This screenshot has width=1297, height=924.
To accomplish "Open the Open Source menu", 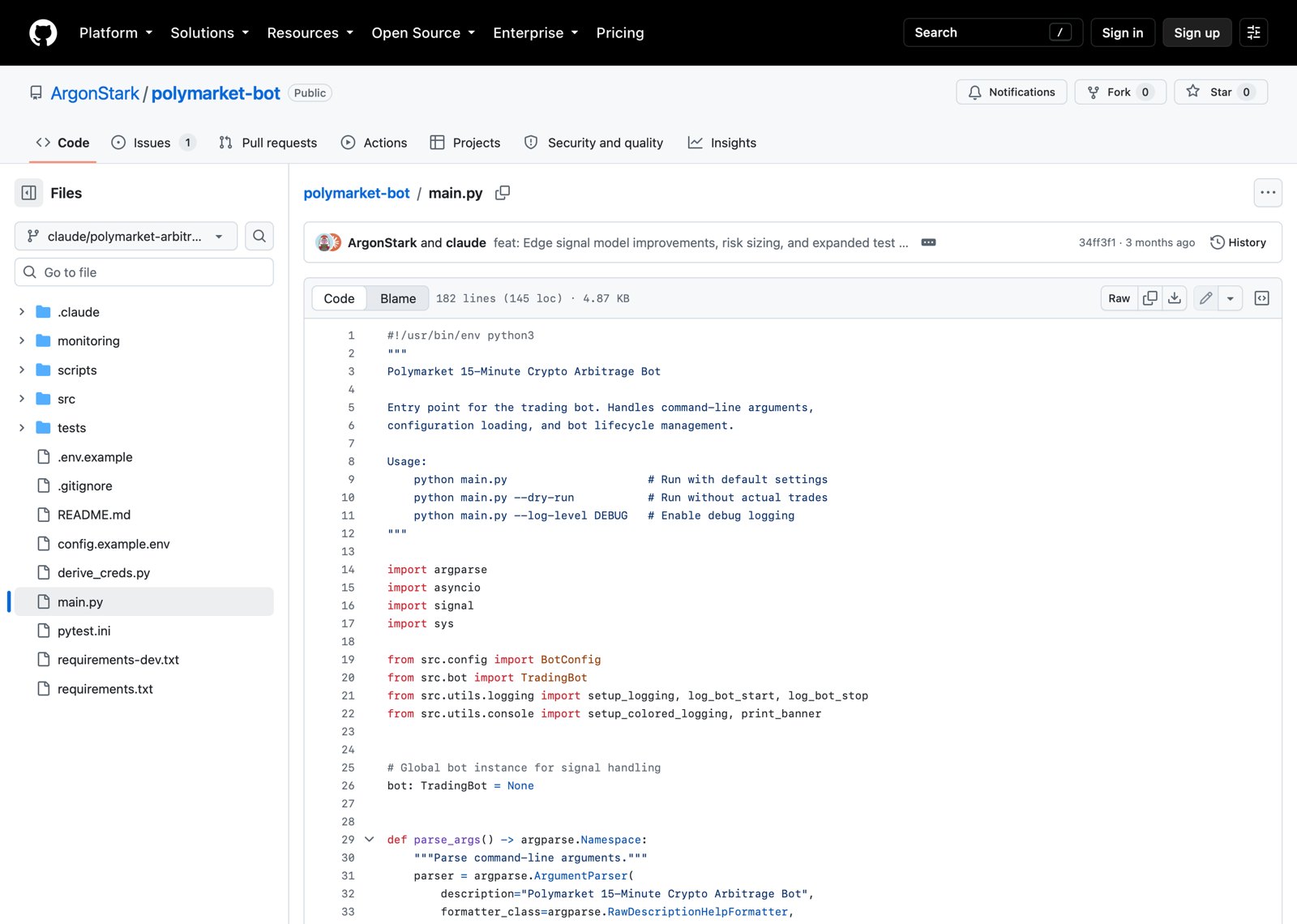I will pos(423,32).
